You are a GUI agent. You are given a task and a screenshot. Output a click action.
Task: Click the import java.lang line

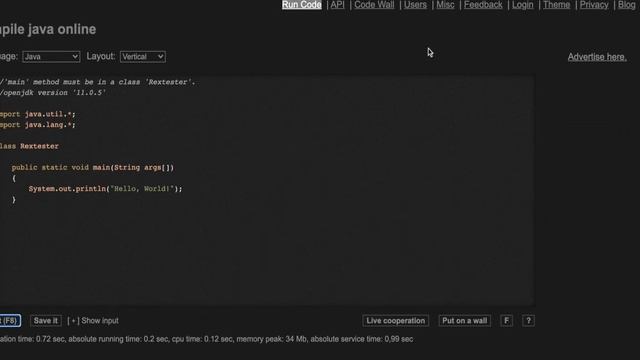[x=38, y=125]
